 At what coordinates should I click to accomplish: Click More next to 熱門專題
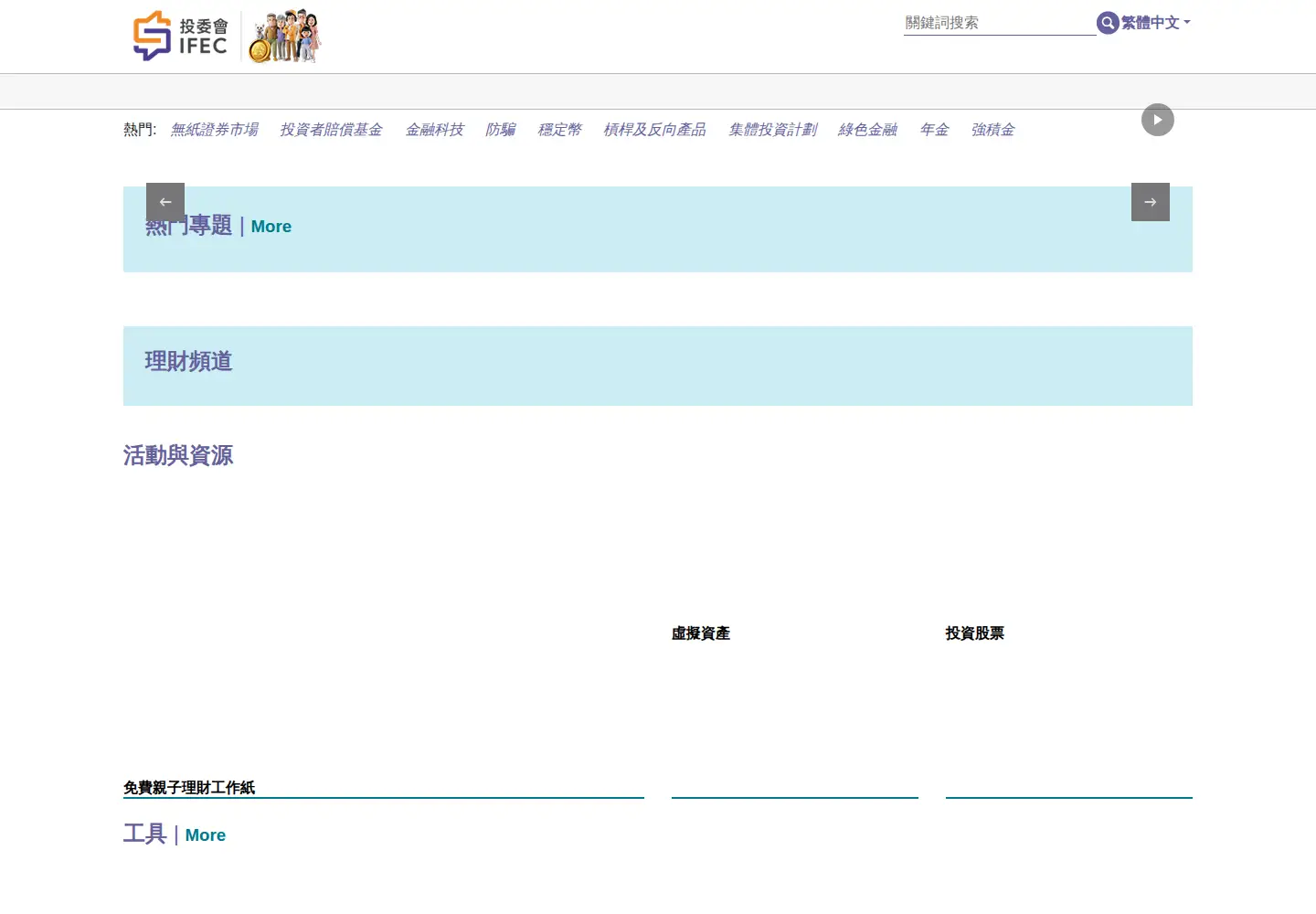[271, 227]
